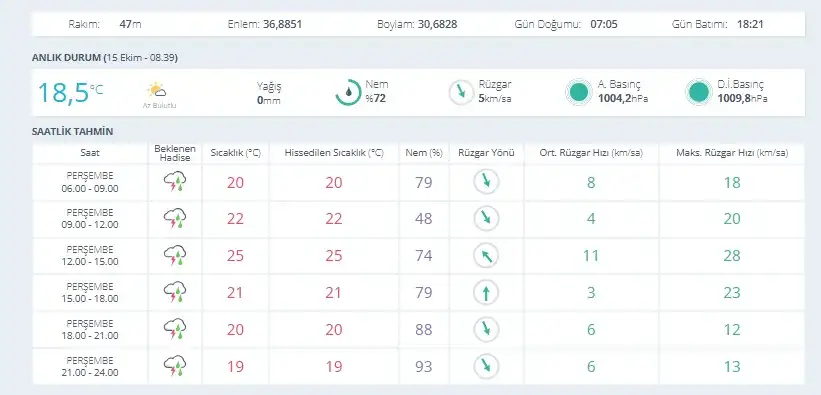Click the current temperature 18,5°C

tap(70, 93)
